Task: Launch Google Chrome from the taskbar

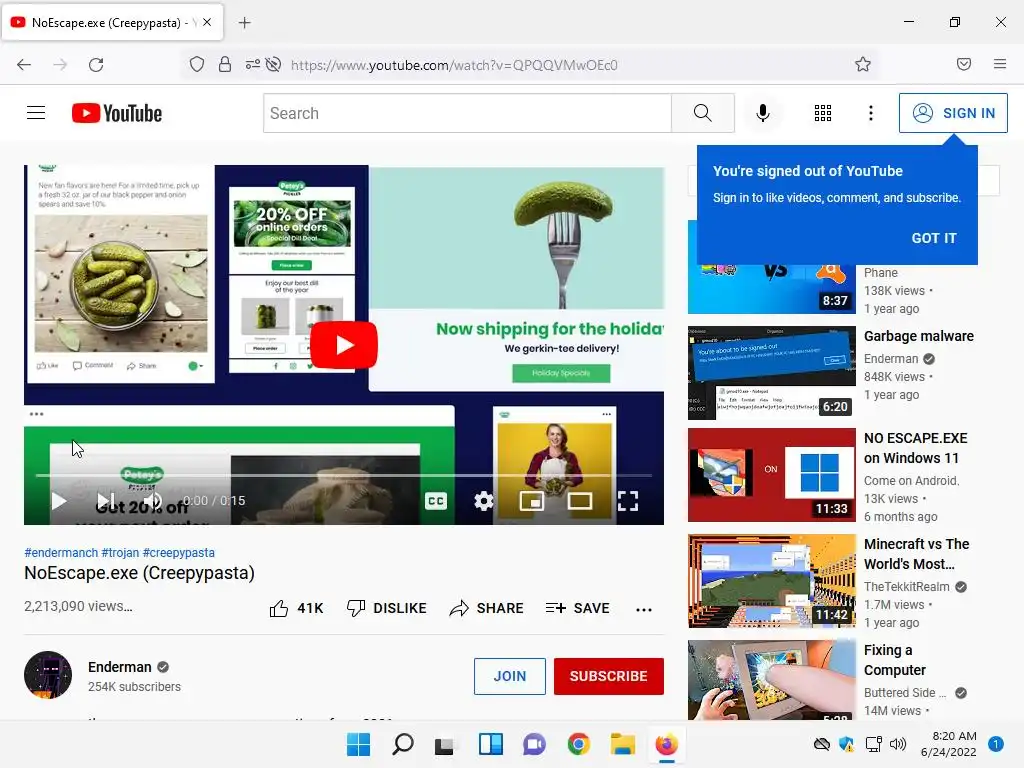Action: tap(579, 744)
